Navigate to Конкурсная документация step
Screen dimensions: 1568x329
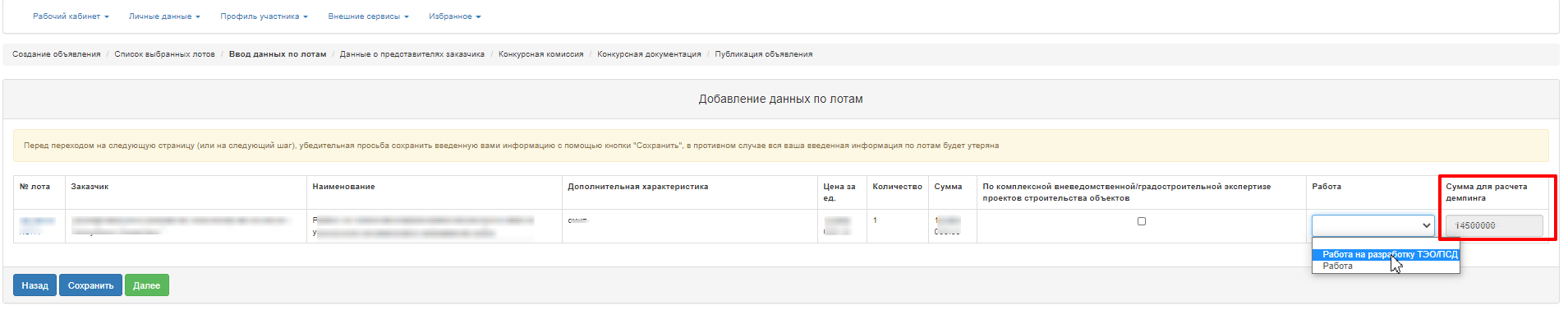649,54
